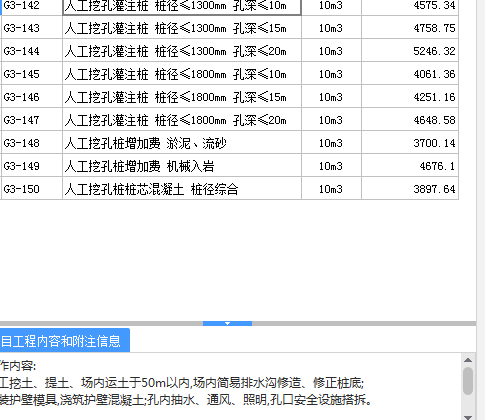Select code cell G3-146
The width and height of the screenshot is (485, 420).
pos(32,97)
